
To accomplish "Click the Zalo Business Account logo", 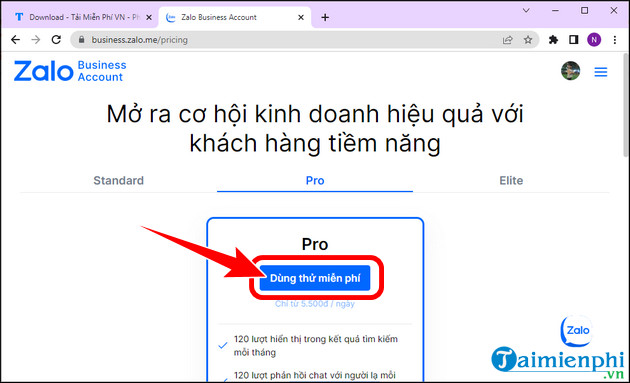I will coord(70,71).
